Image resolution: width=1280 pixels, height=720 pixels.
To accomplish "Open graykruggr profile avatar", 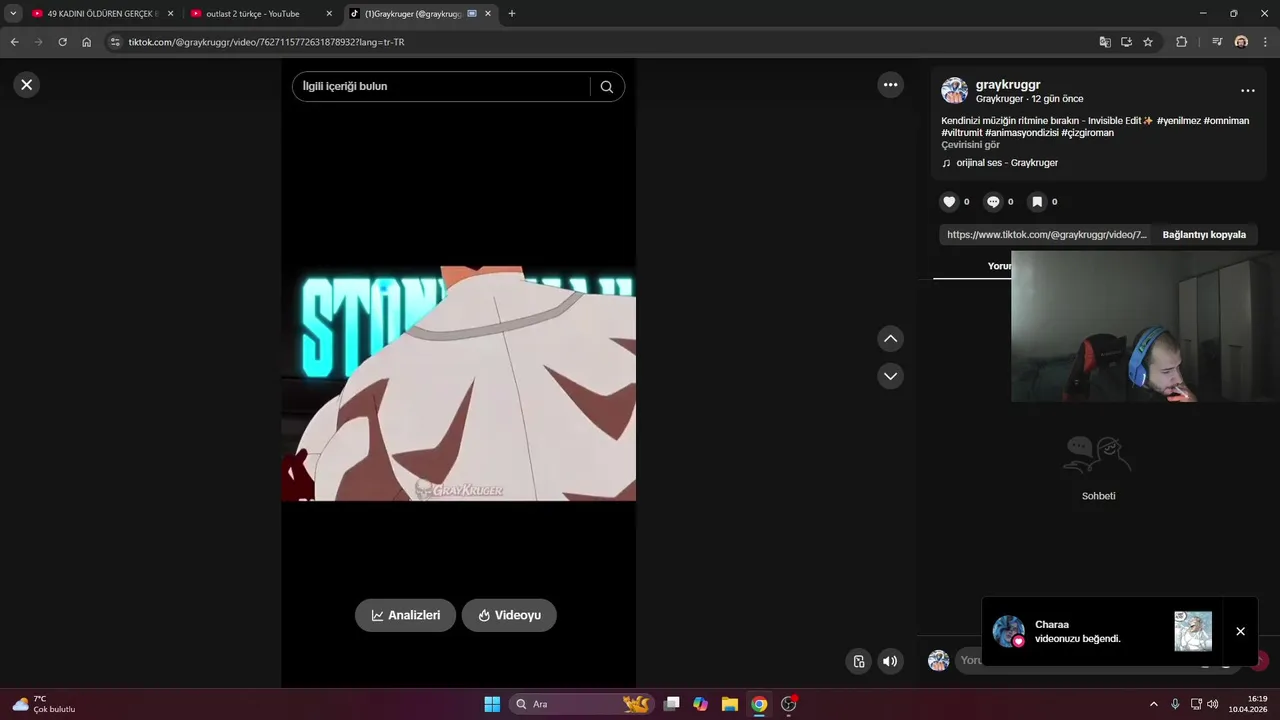I will [954, 91].
